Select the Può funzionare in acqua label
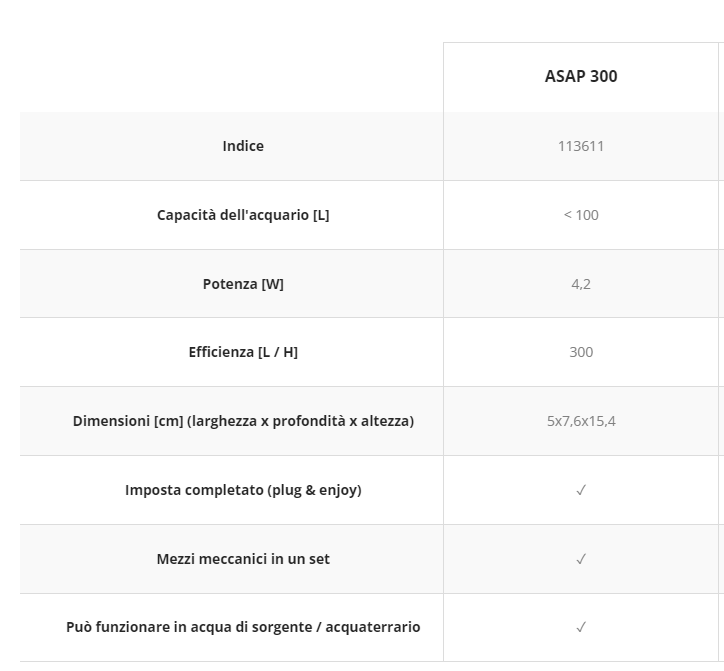 click(x=243, y=628)
